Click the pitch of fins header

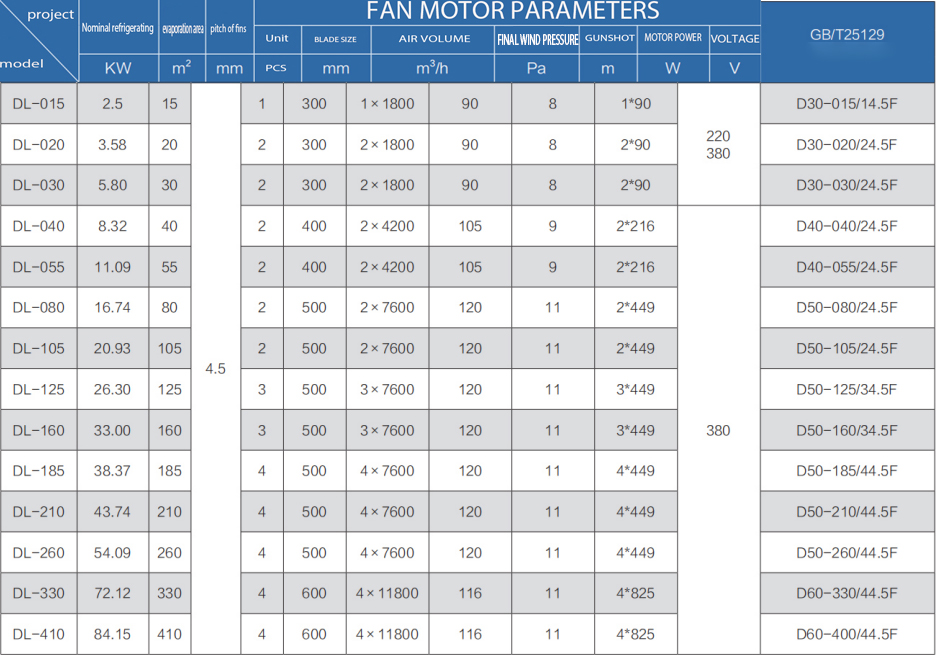pos(228,29)
